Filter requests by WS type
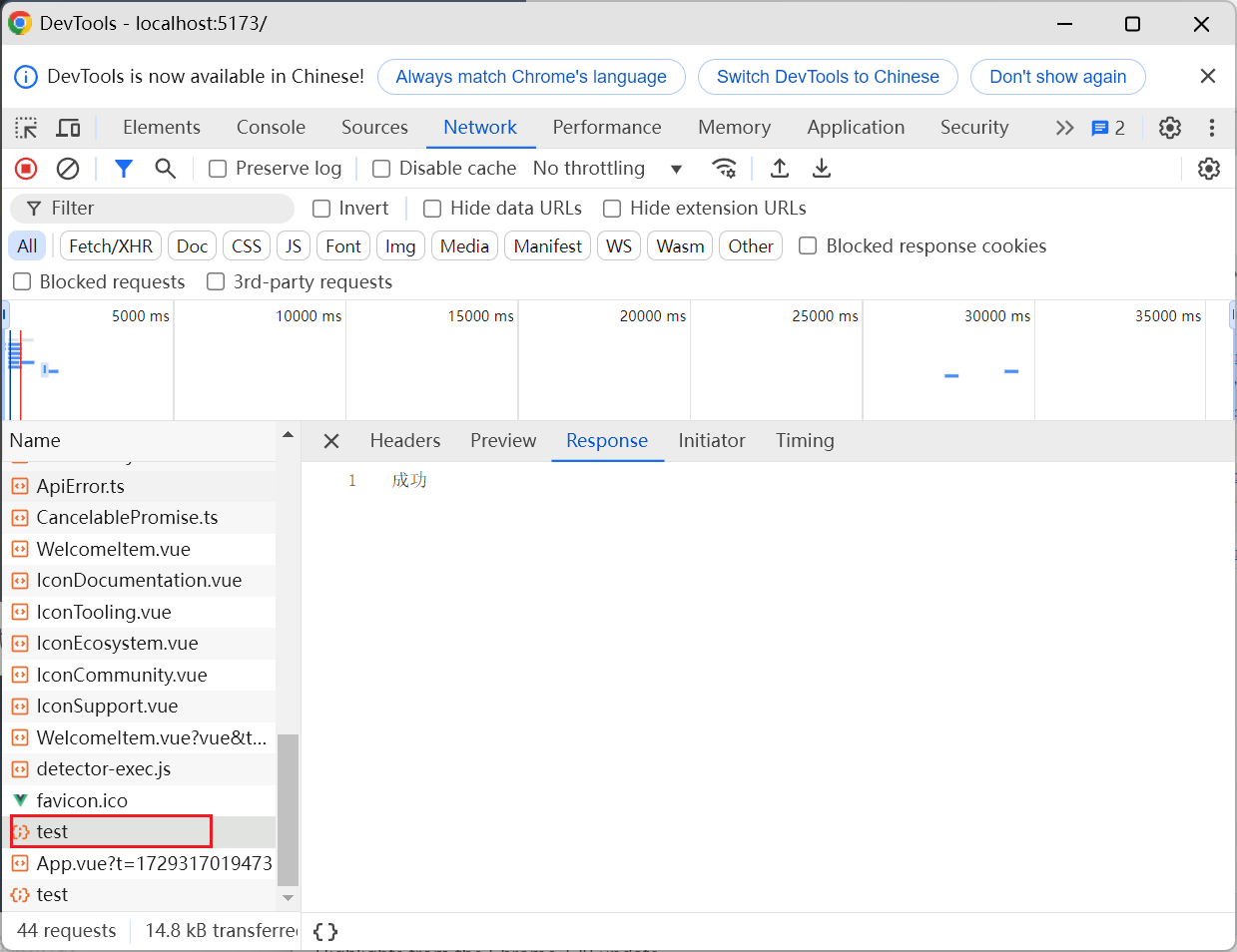This screenshot has height=952, width=1237. (619, 246)
